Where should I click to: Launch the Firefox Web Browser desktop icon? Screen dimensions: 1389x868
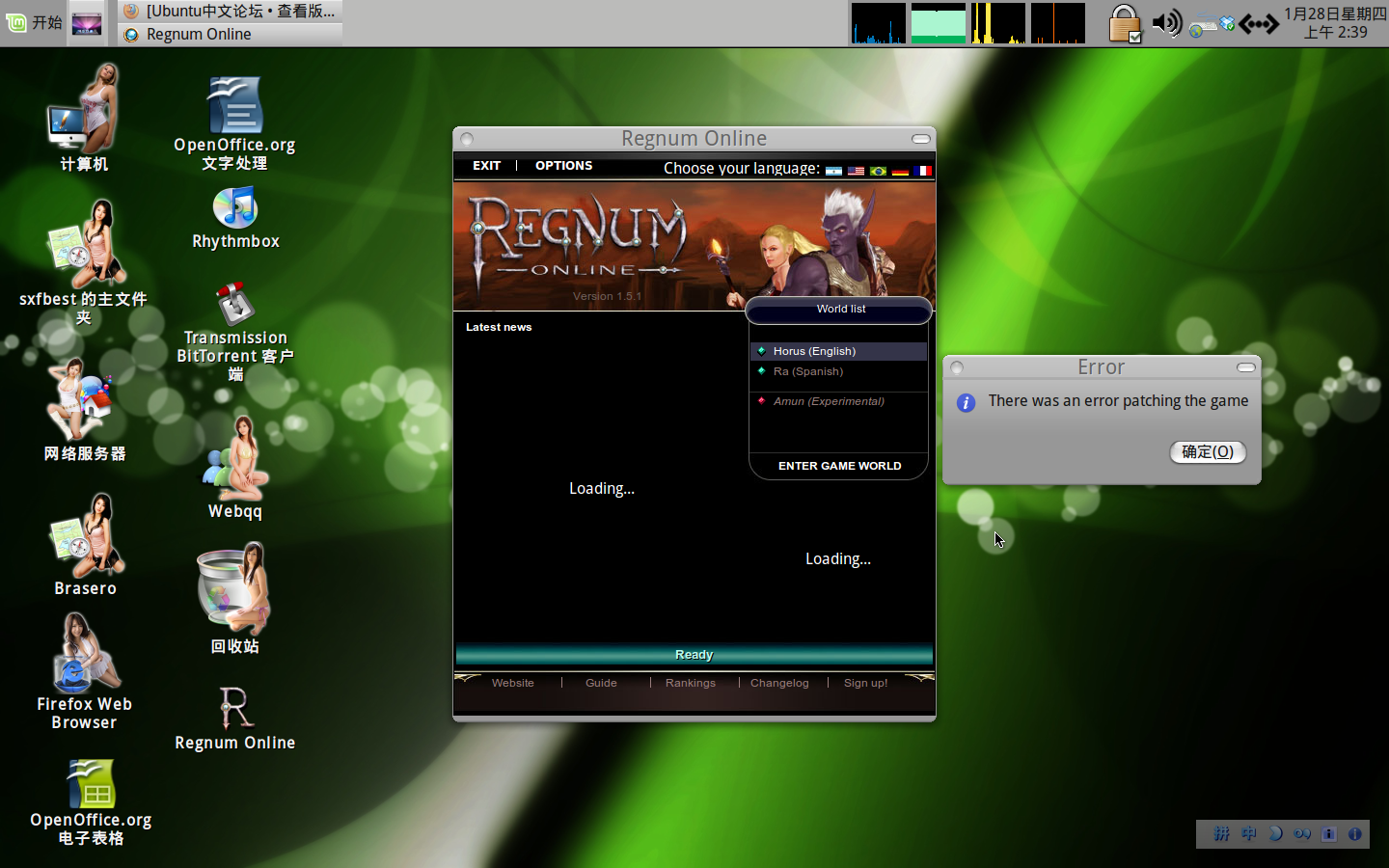[84, 671]
